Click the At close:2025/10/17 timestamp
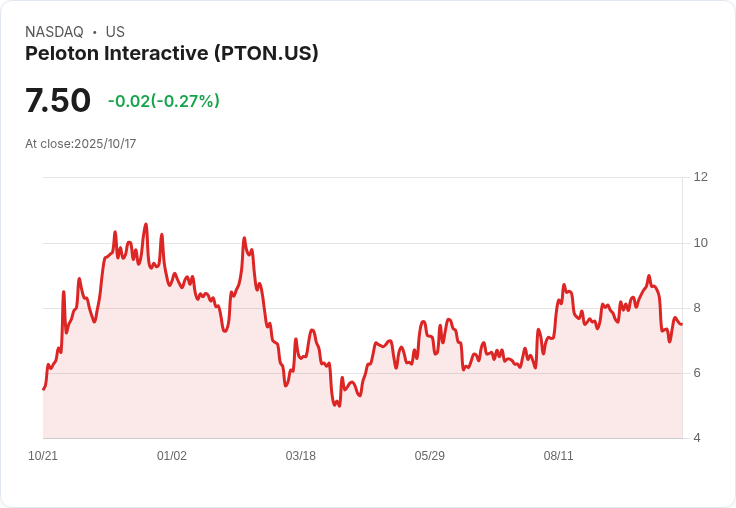The image size is (736, 508). (x=80, y=144)
